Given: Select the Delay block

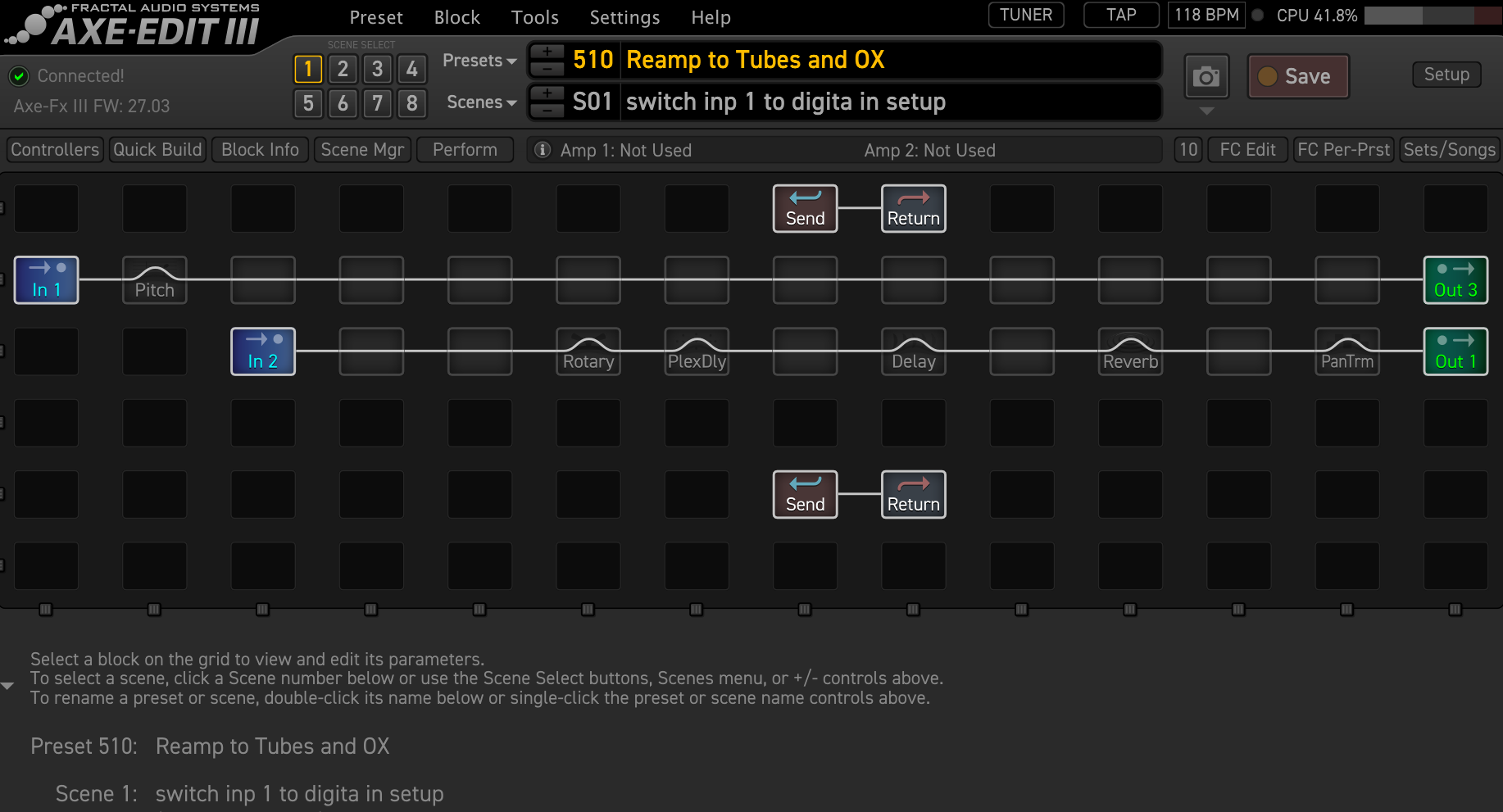Looking at the screenshot, I should pyautogui.click(x=914, y=352).
